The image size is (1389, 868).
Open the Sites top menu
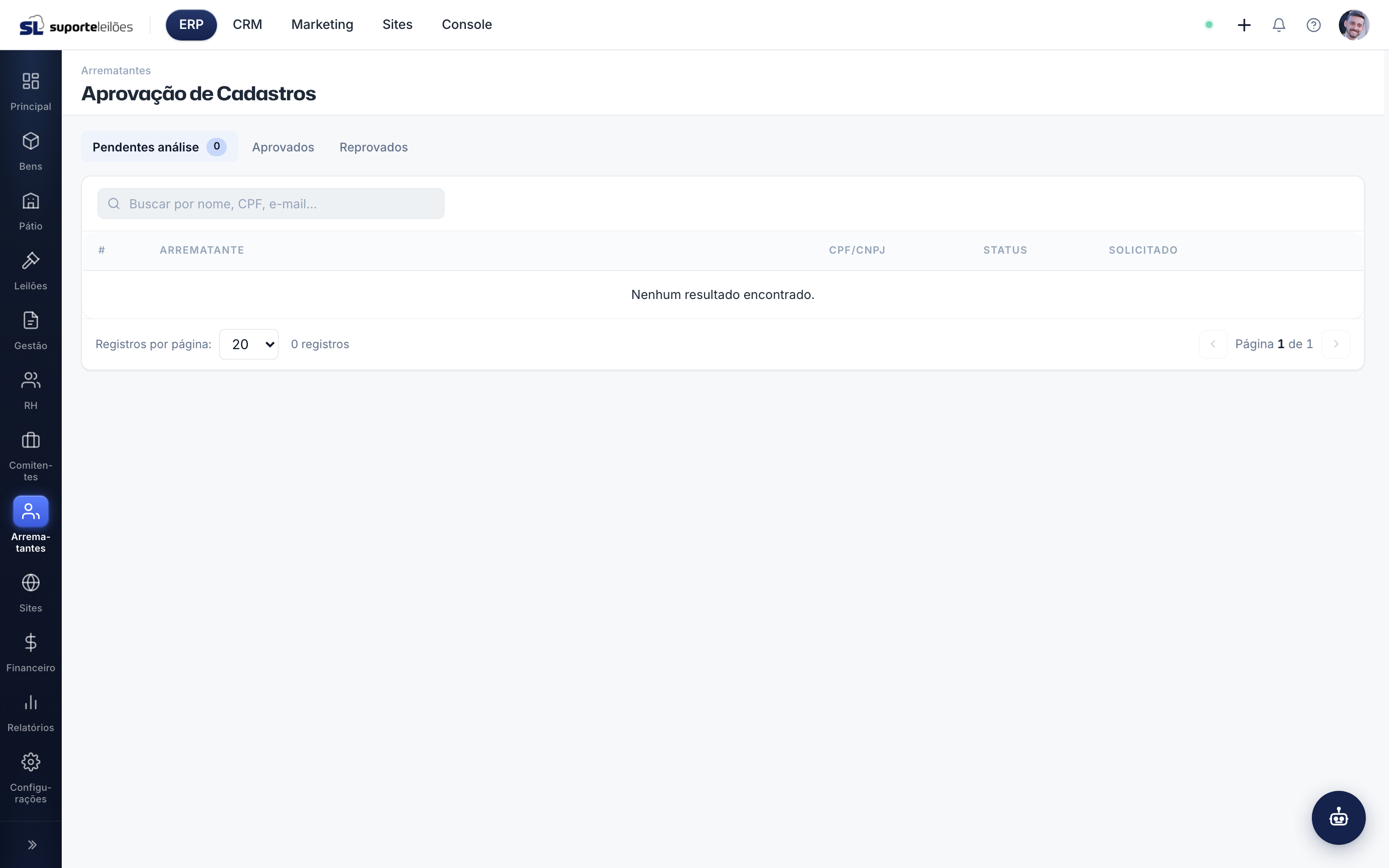coord(397,25)
